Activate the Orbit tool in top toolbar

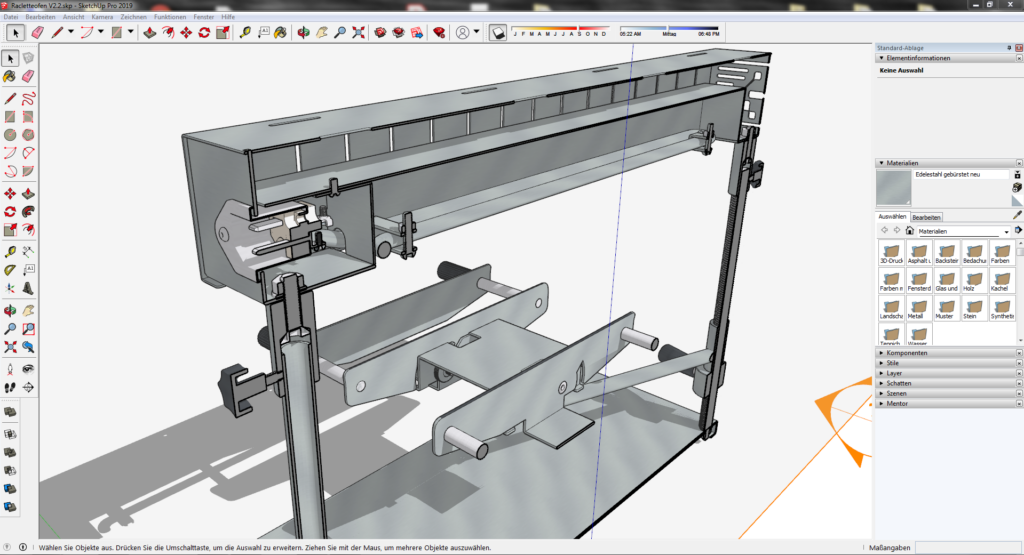click(x=304, y=32)
